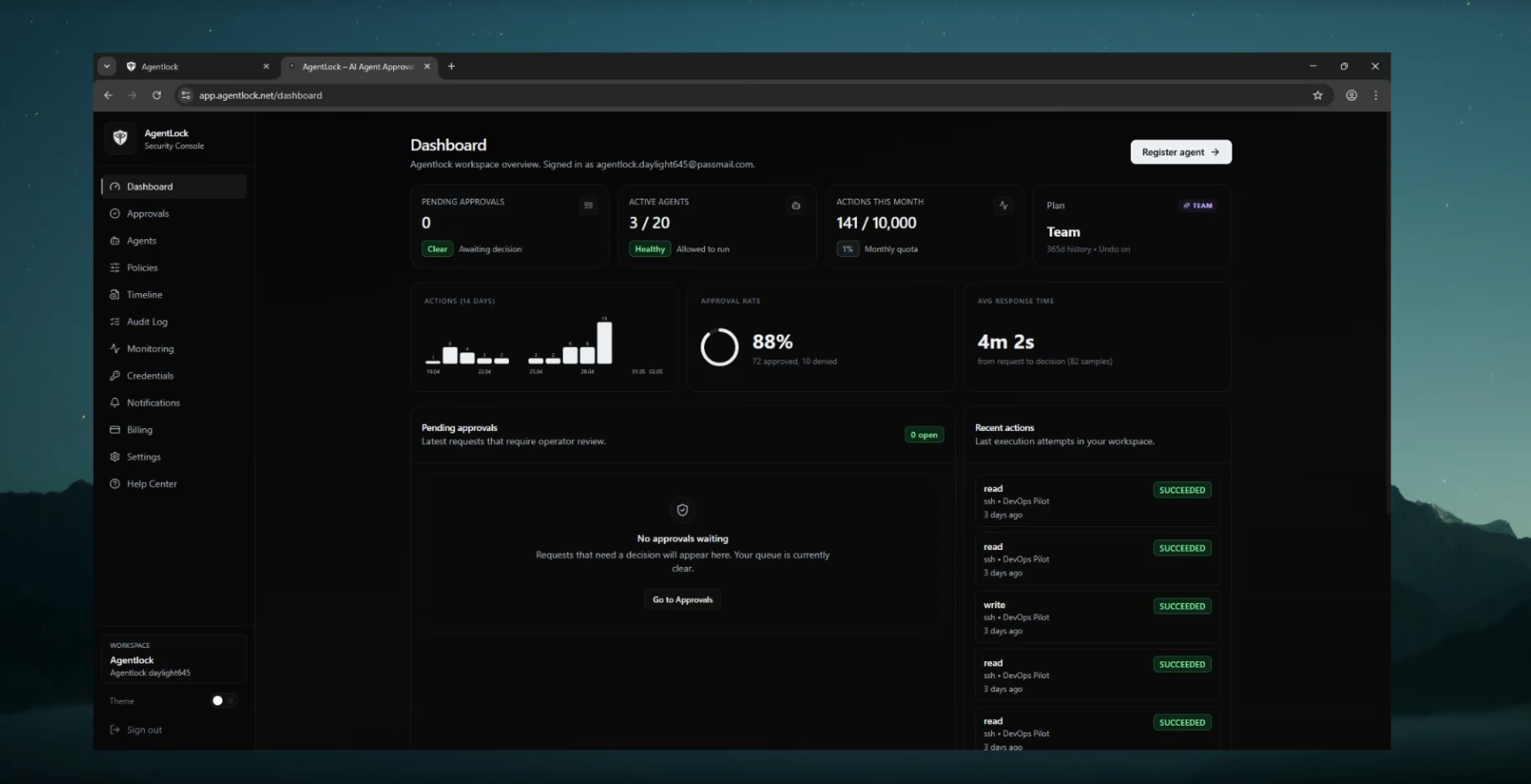The height and width of the screenshot is (784, 1531).
Task: Go back in the browser
Action: (108, 95)
